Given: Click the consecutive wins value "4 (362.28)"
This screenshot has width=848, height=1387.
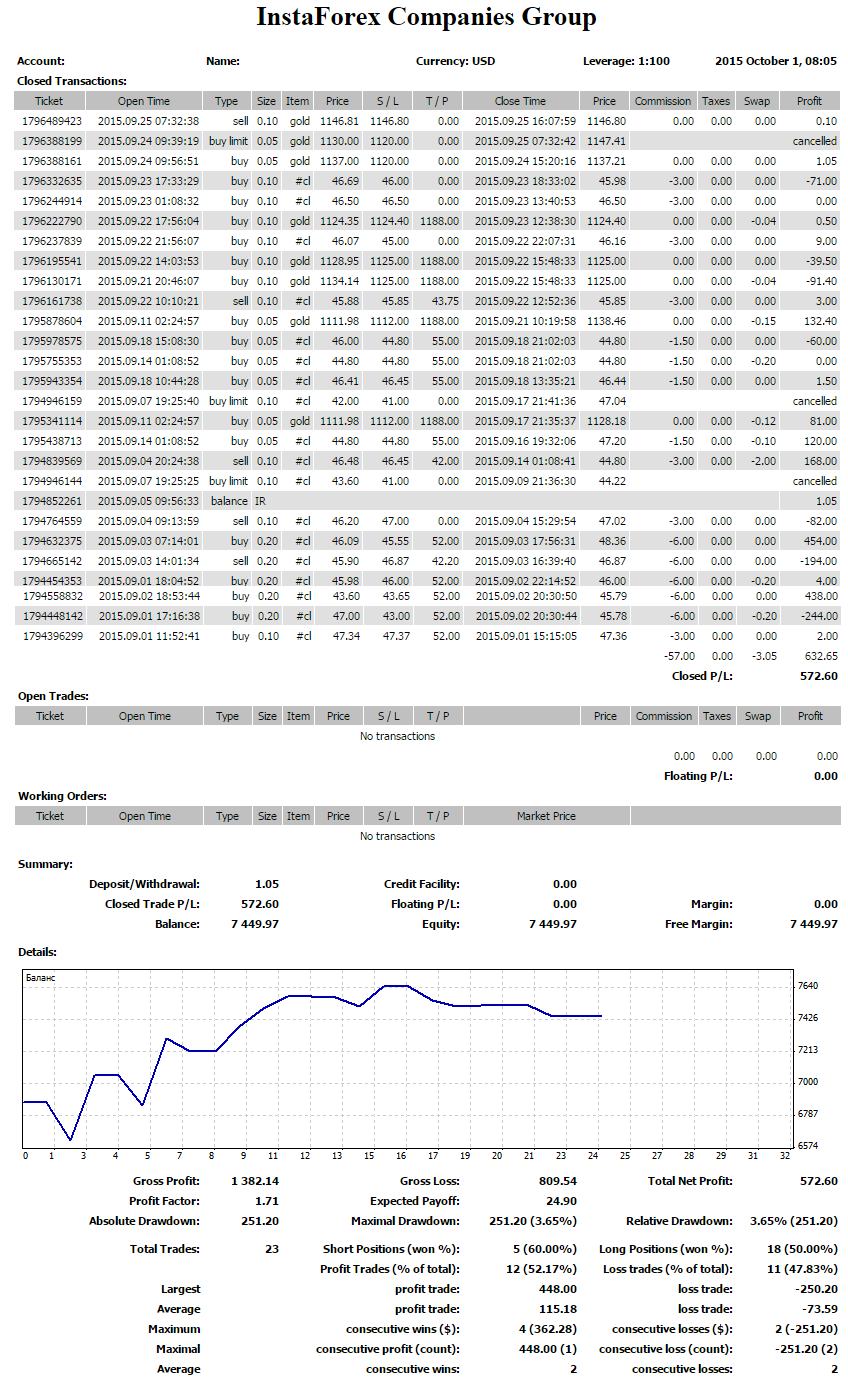Looking at the screenshot, I should click(546, 1329).
